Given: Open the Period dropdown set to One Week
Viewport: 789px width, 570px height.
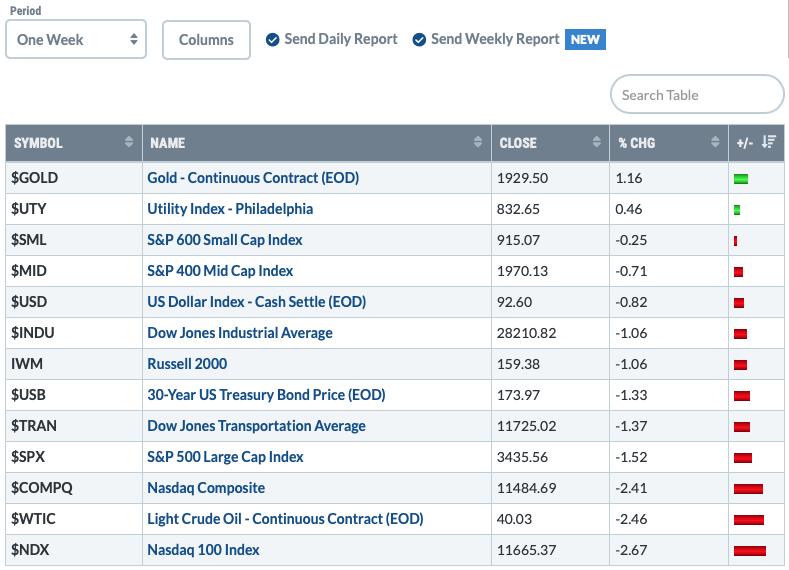Looking at the screenshot, I should coord(76,39).
